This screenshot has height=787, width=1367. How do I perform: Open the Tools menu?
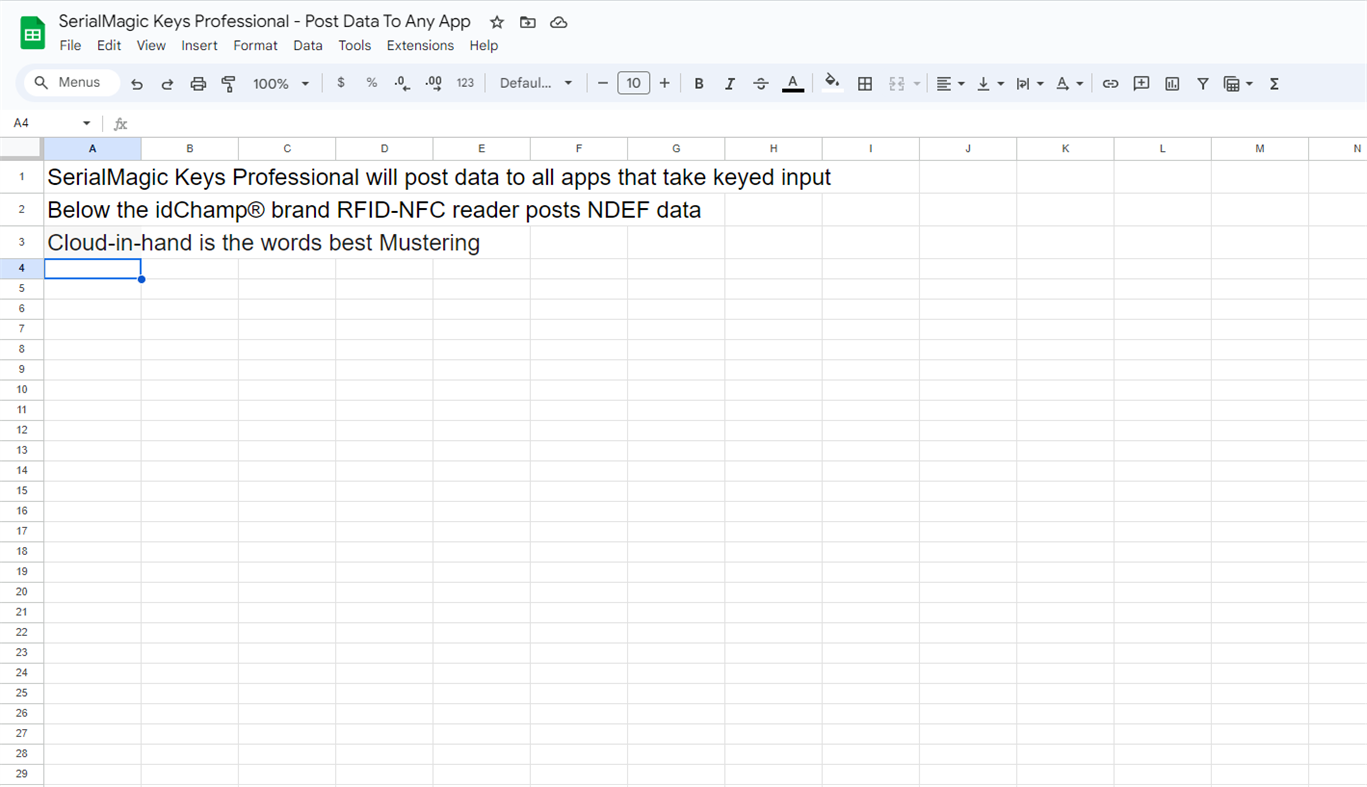pyautogui.click(x=354, y=45)
